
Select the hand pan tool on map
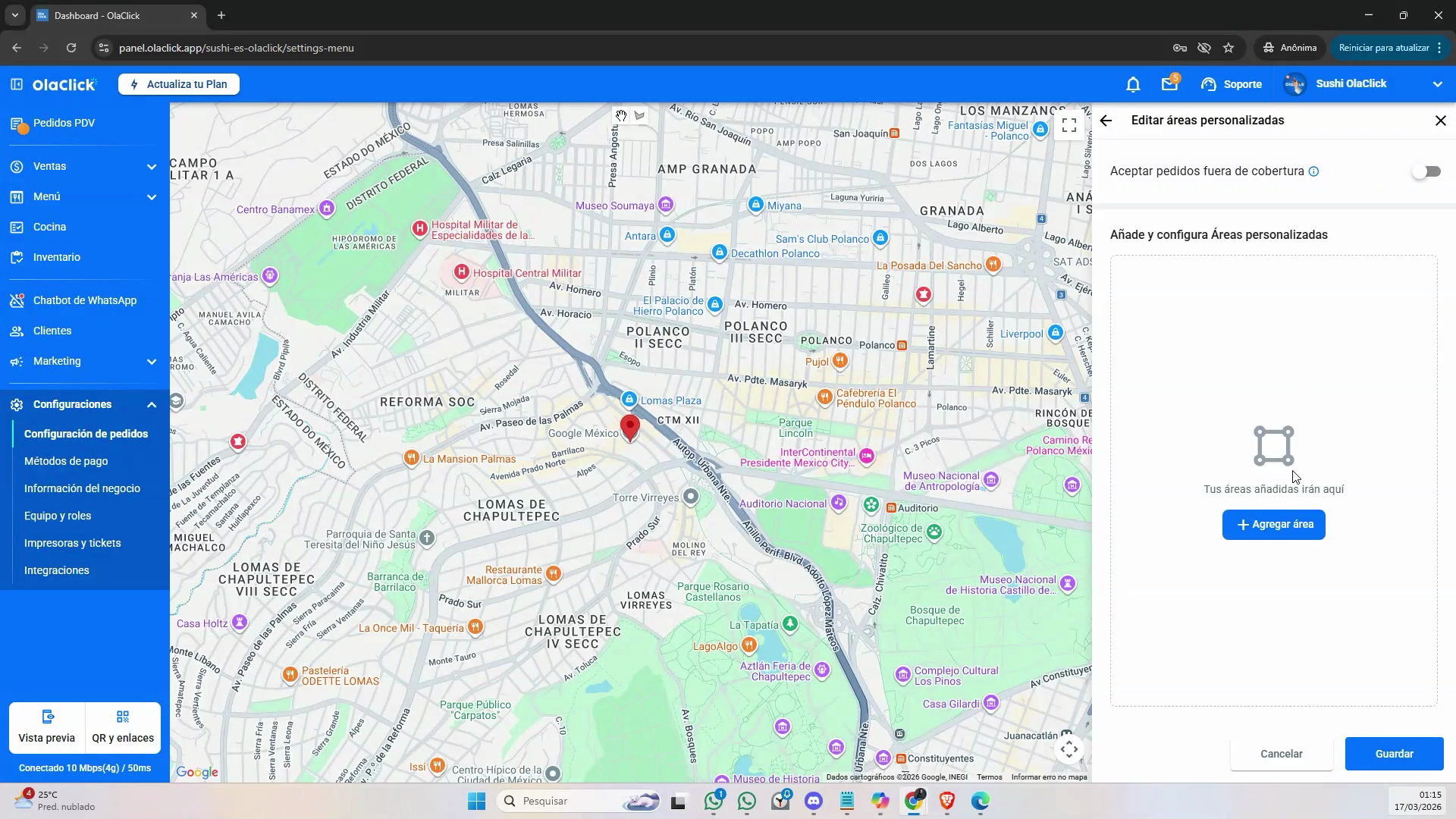621,116
